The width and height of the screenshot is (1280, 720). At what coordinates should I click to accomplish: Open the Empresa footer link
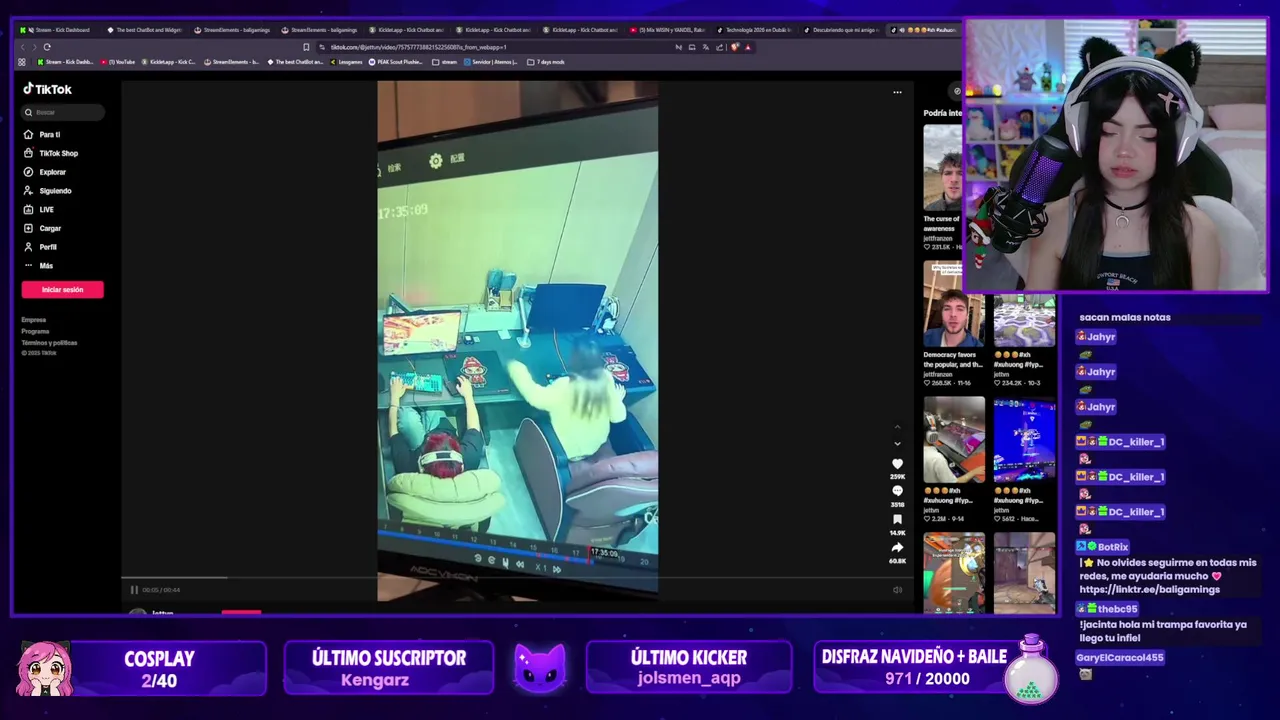[34, 320]
